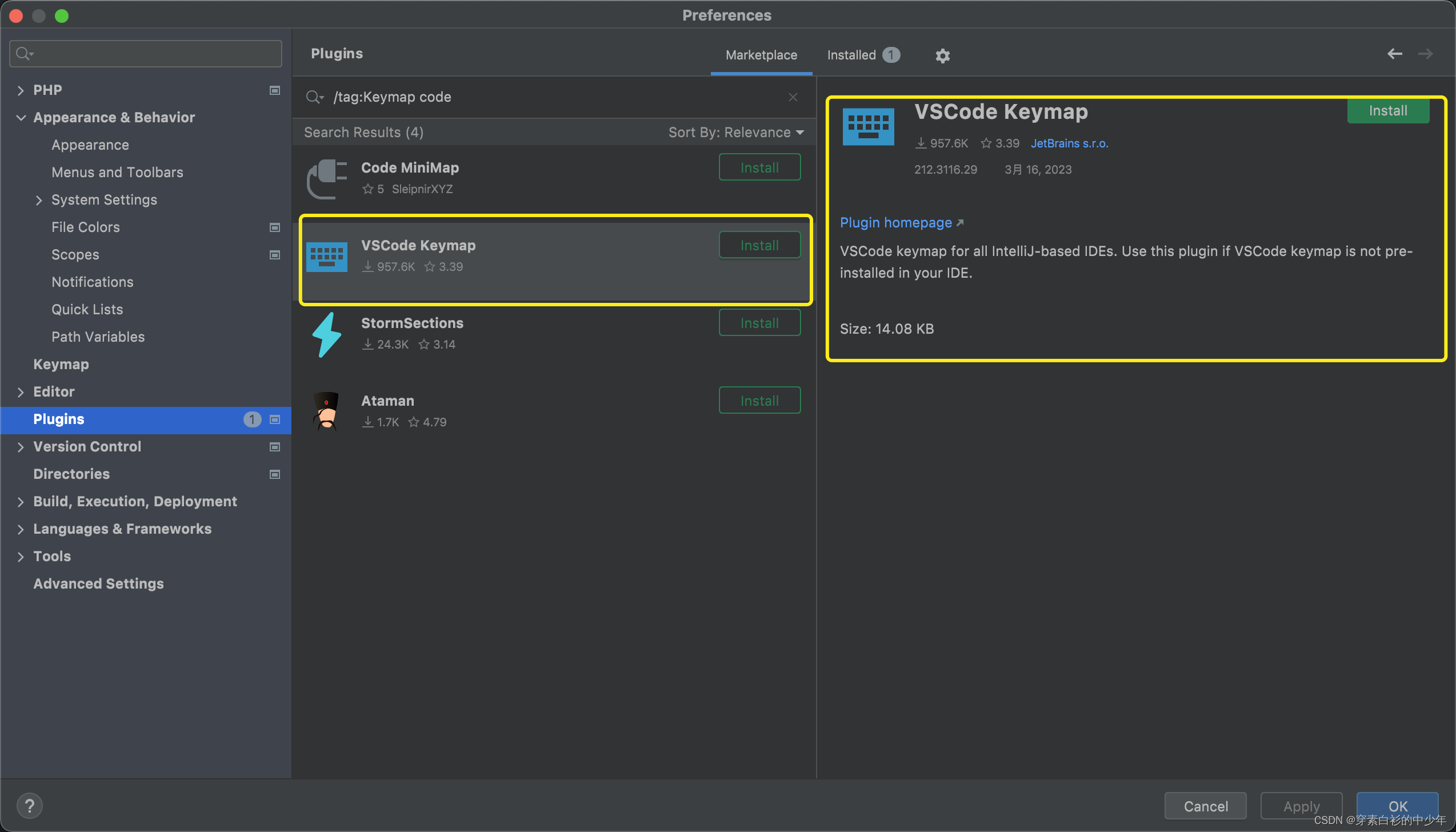This screenshot has width=1456, height=832.
Task: Clear the plugin search query
Action: [x=793, y=97]
